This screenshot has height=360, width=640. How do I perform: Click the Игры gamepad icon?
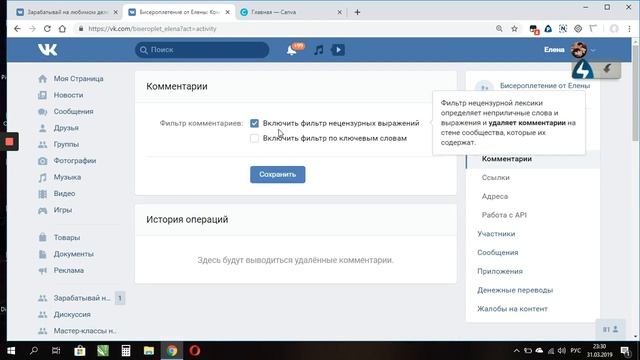[42, 210]
